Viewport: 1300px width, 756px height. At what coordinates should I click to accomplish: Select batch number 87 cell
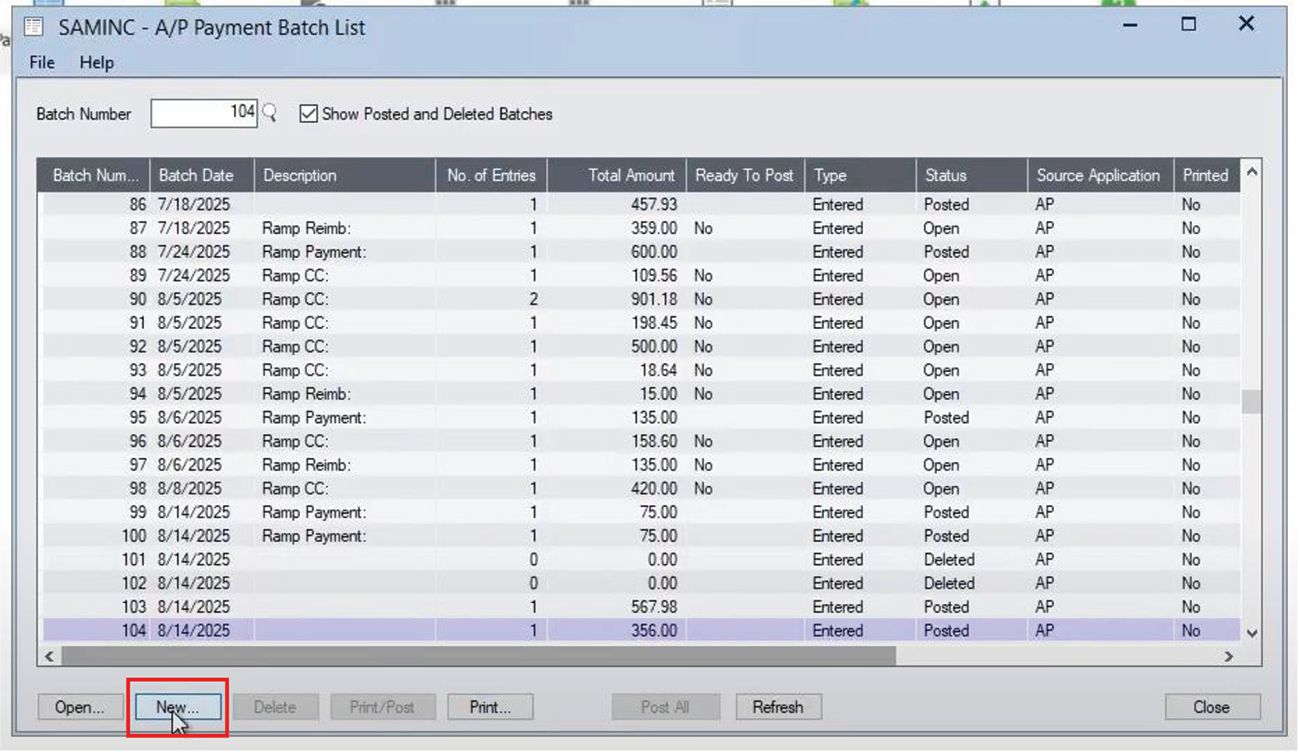[96, 228]
